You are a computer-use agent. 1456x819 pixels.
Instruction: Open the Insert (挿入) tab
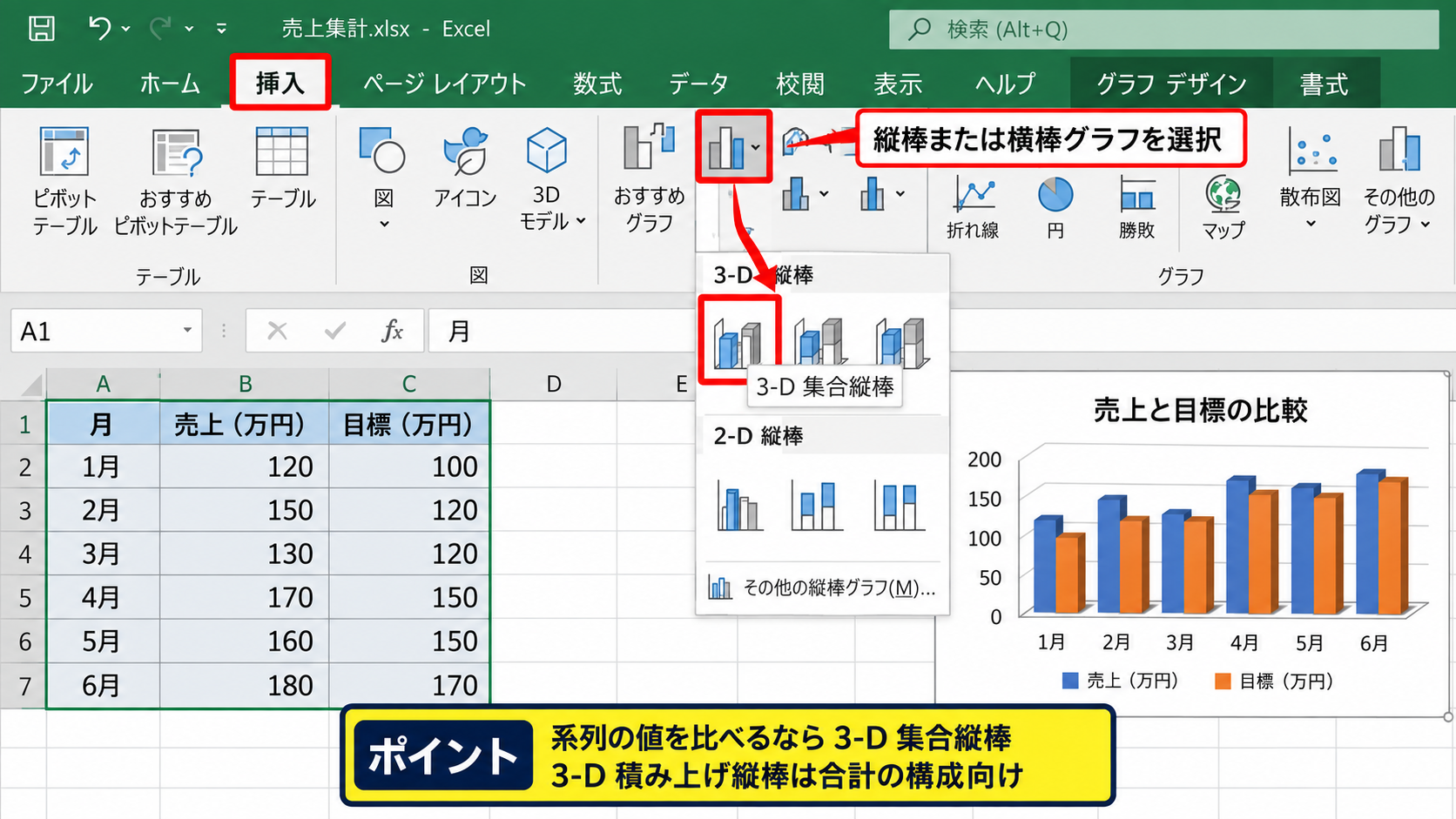click(280, 84)
